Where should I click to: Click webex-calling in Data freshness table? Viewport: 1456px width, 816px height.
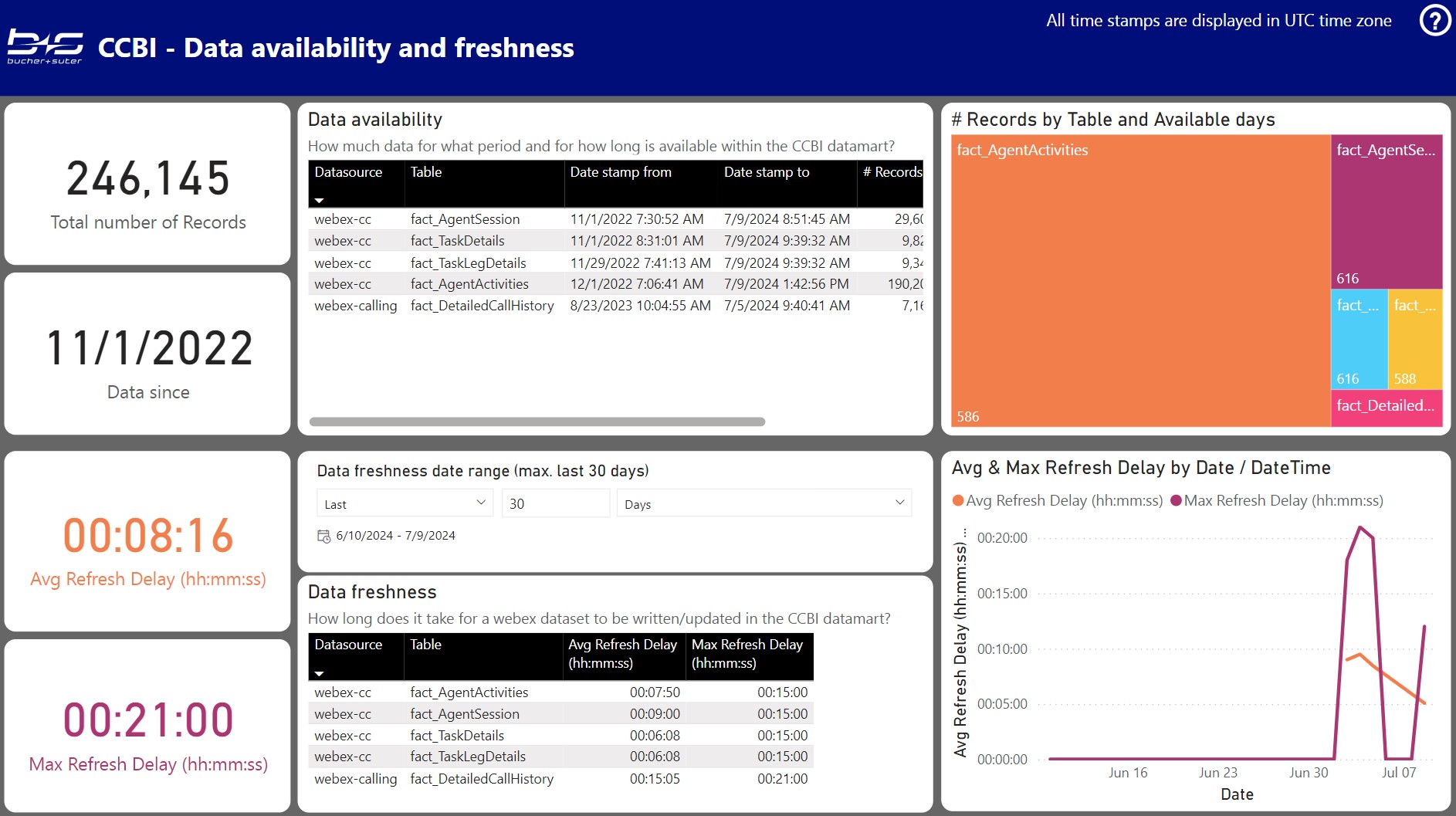click(355, 779)
